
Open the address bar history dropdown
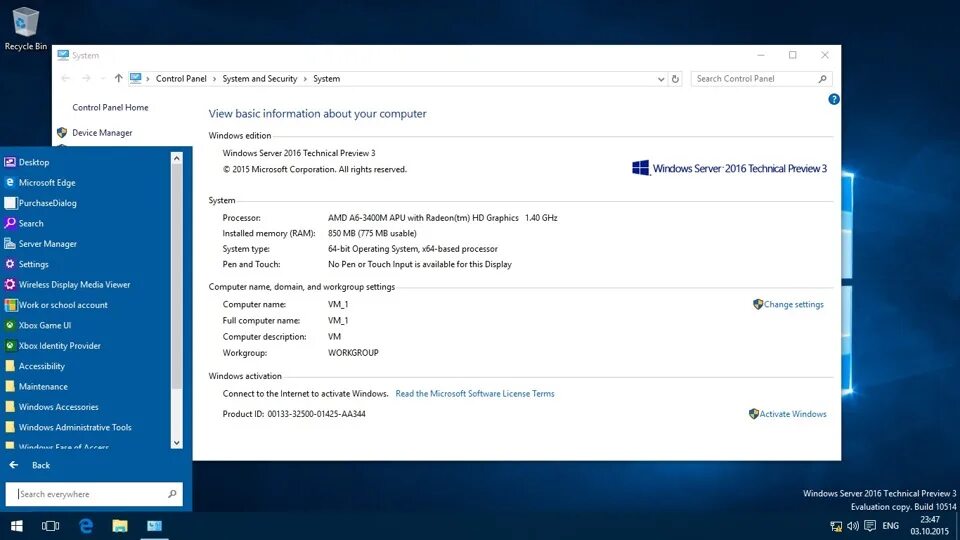[661, 79]
